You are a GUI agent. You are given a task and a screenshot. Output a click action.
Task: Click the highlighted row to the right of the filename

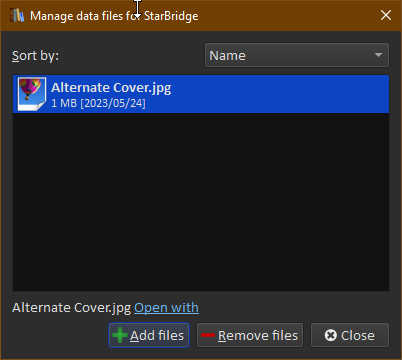(280, 94)
